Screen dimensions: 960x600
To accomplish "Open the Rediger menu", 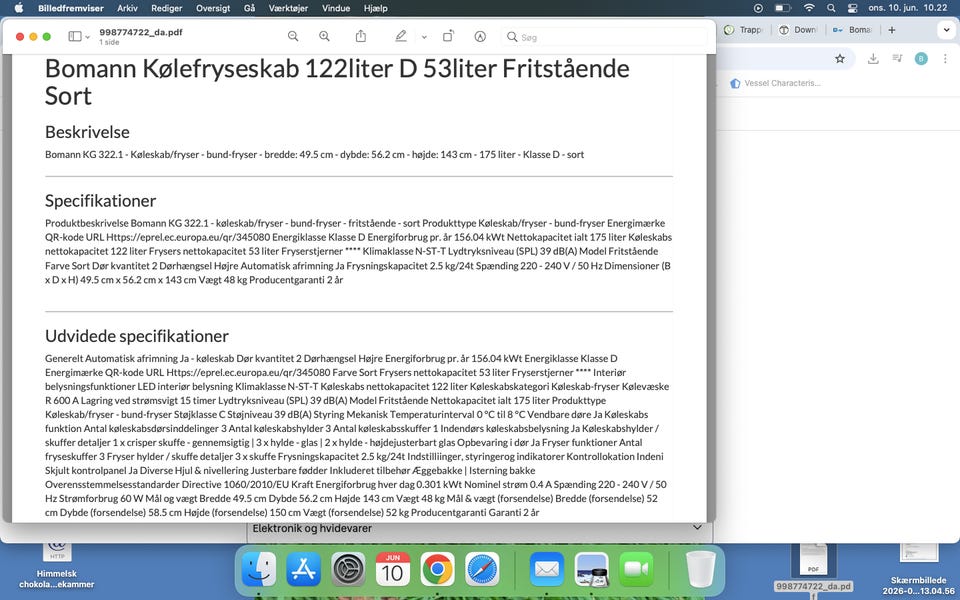I will click(x=167, y=8).
